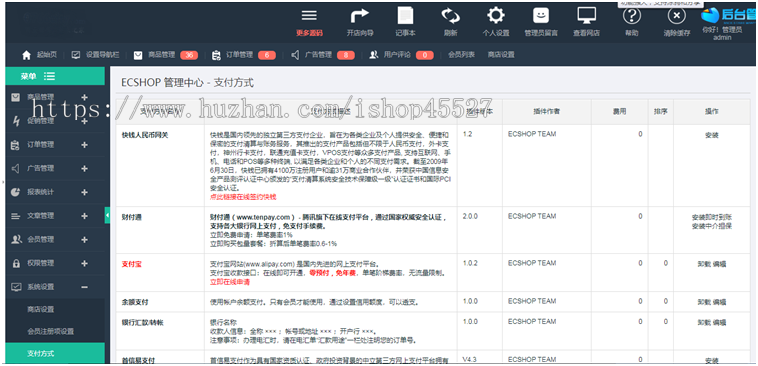Collapse sidebar with green arrow handle

[x=107, y=216]
